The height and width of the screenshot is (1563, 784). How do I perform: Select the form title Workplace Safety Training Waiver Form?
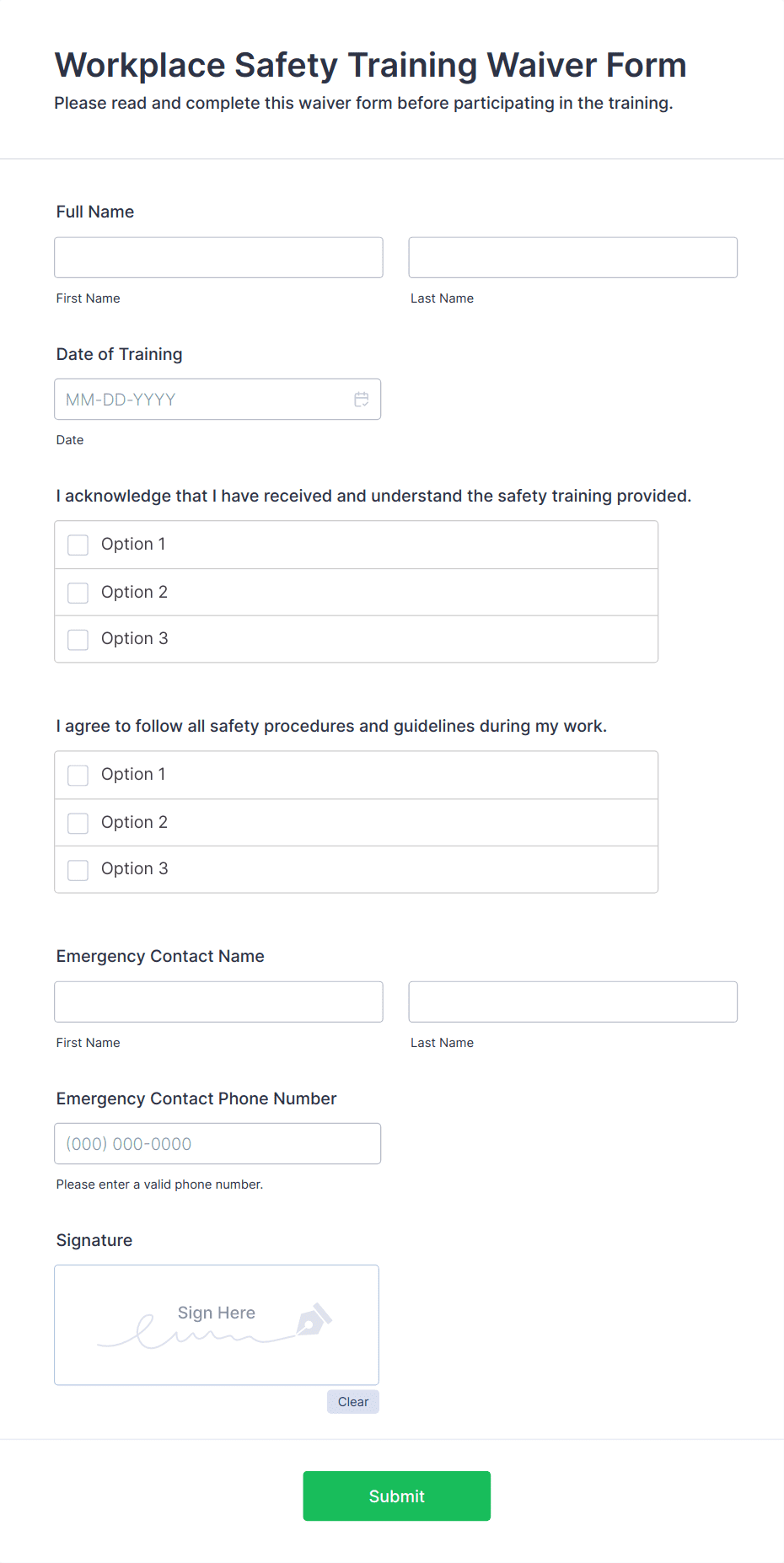coord(369,64)
